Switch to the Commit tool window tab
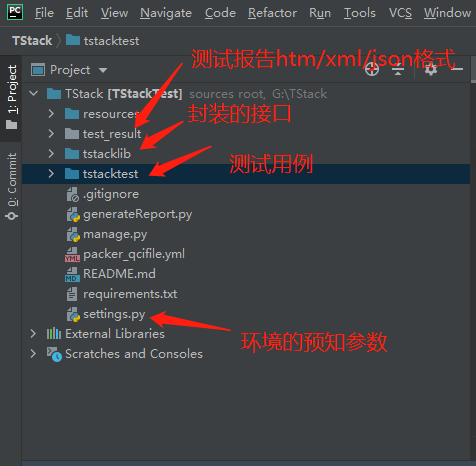The image size is (476, 466). 12,186
